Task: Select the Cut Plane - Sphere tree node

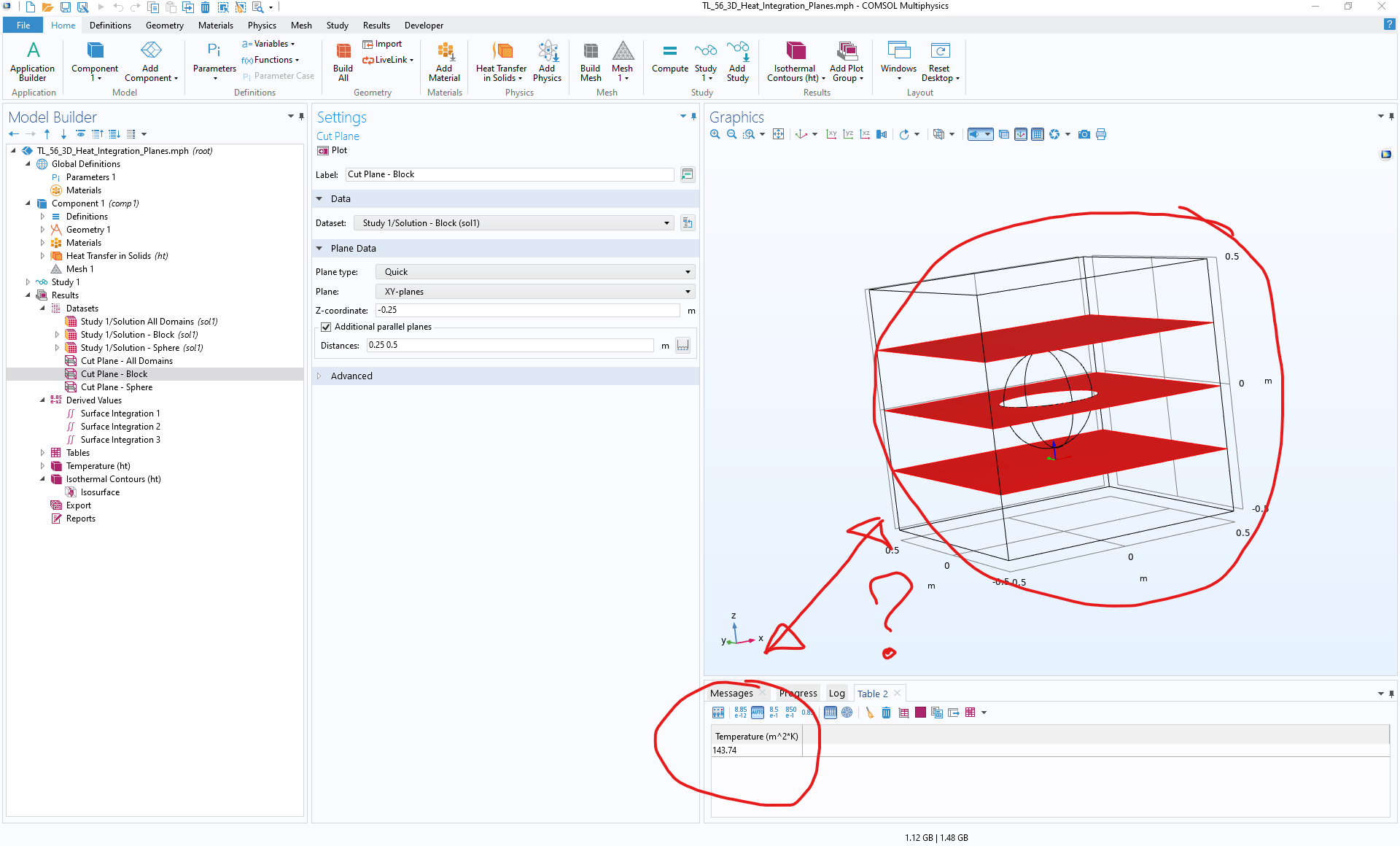Action: tap(117, 387)
